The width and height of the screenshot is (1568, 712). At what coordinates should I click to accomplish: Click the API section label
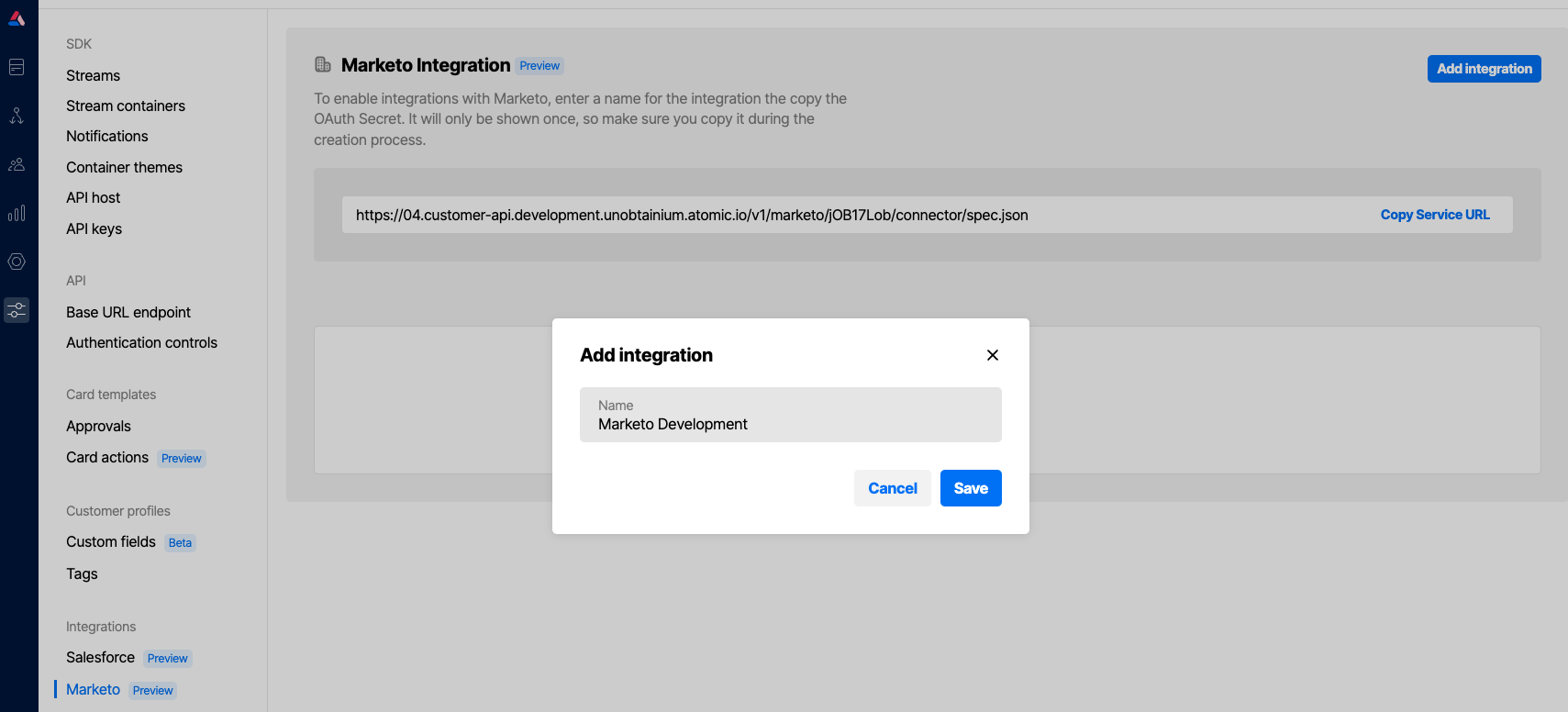coord(76,281)
